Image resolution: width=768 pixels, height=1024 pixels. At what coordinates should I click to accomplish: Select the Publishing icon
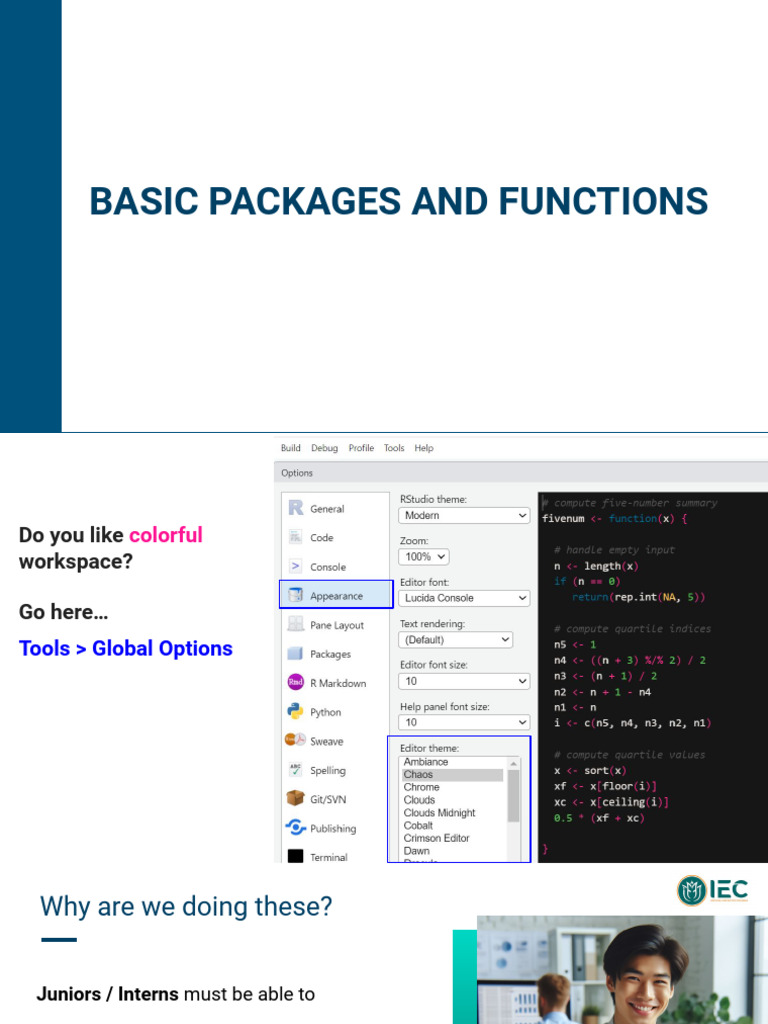point(296,827)
